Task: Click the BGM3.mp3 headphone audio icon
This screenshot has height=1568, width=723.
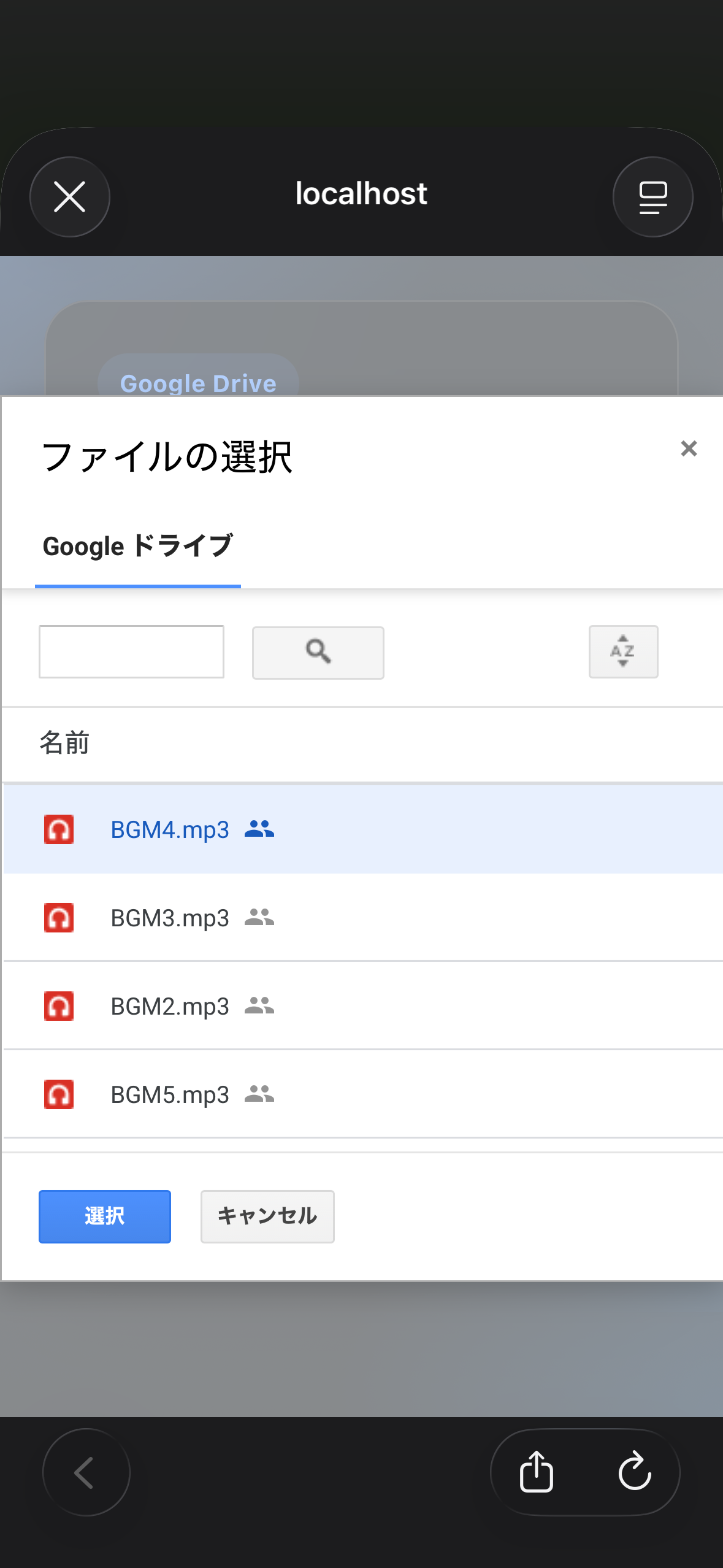Action: click(59, 918)
